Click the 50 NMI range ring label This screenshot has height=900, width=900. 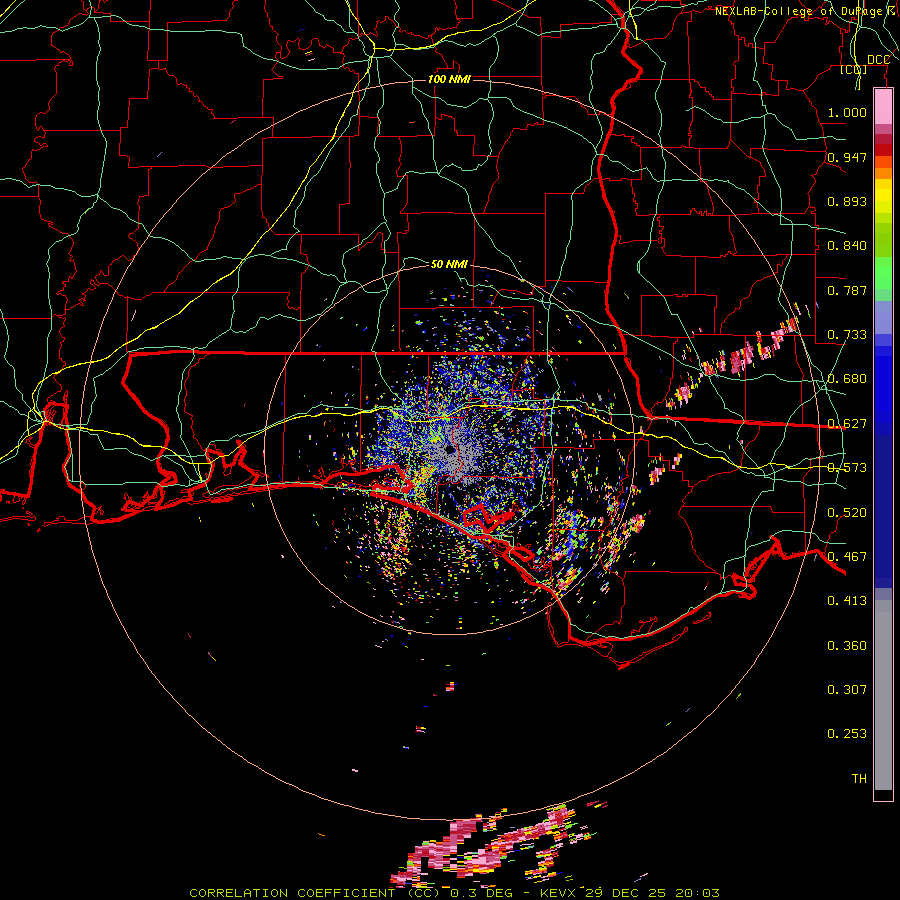[449, 264]
